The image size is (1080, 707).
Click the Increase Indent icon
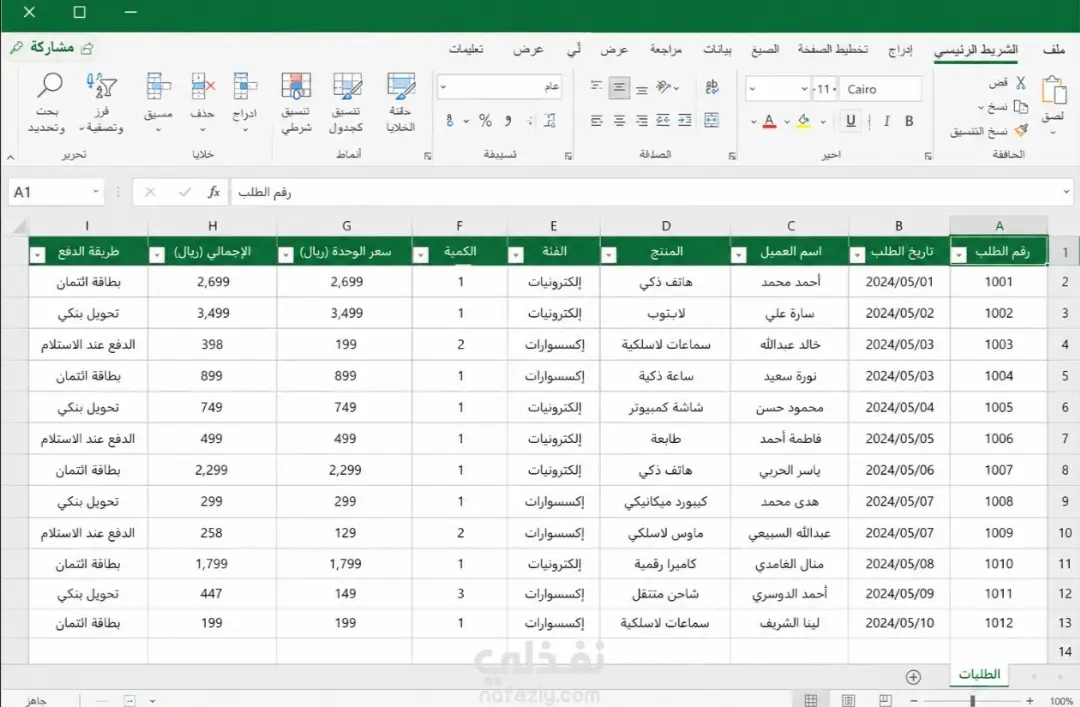(x=685, y=121)
